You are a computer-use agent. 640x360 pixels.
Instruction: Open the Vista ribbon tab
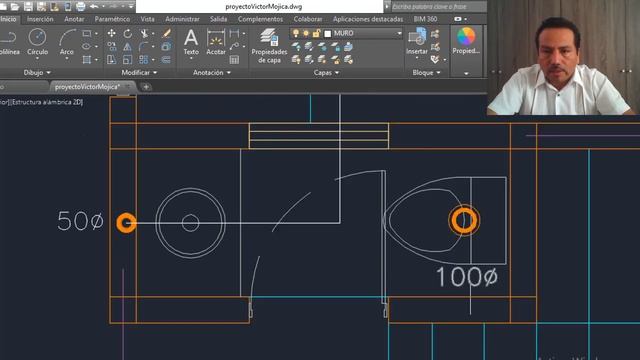pyautogui.click(x=147, y=19)
